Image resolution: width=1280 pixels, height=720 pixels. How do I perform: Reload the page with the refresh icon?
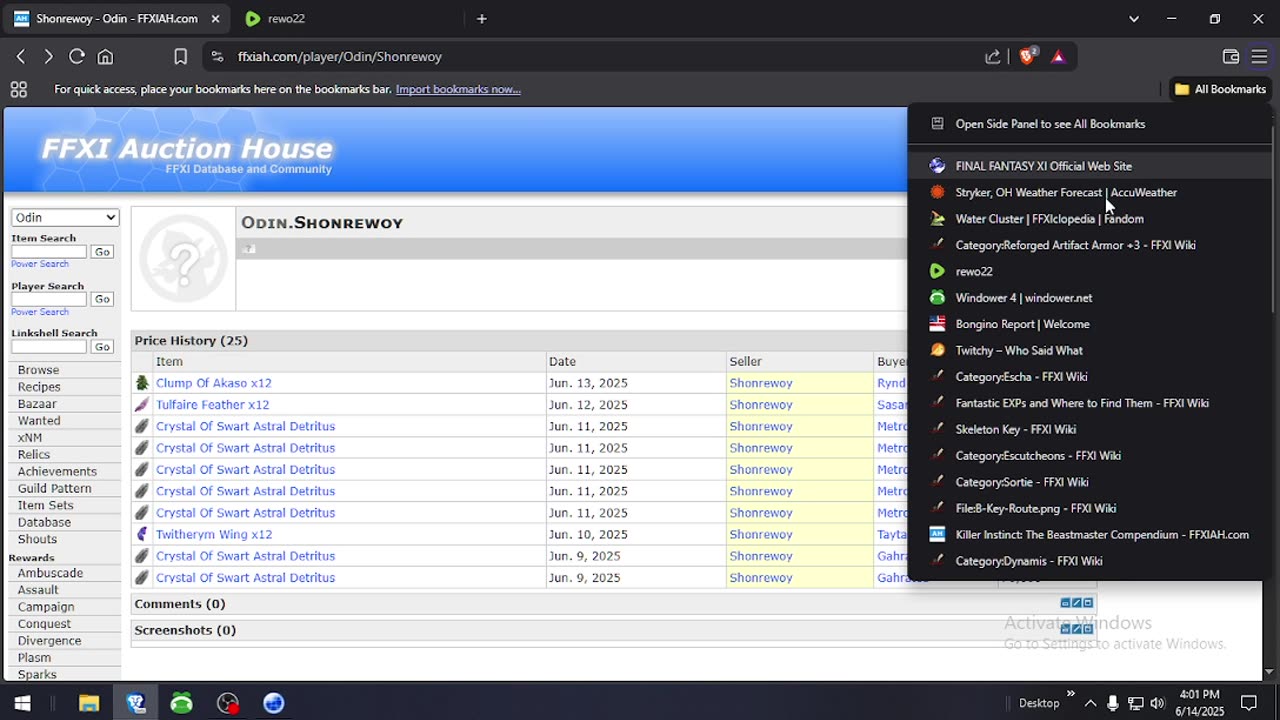(77, 57)
